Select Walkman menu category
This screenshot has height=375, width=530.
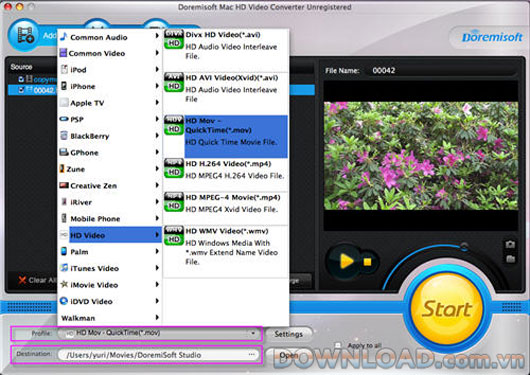pyautogui.click(x=110, y=318)
